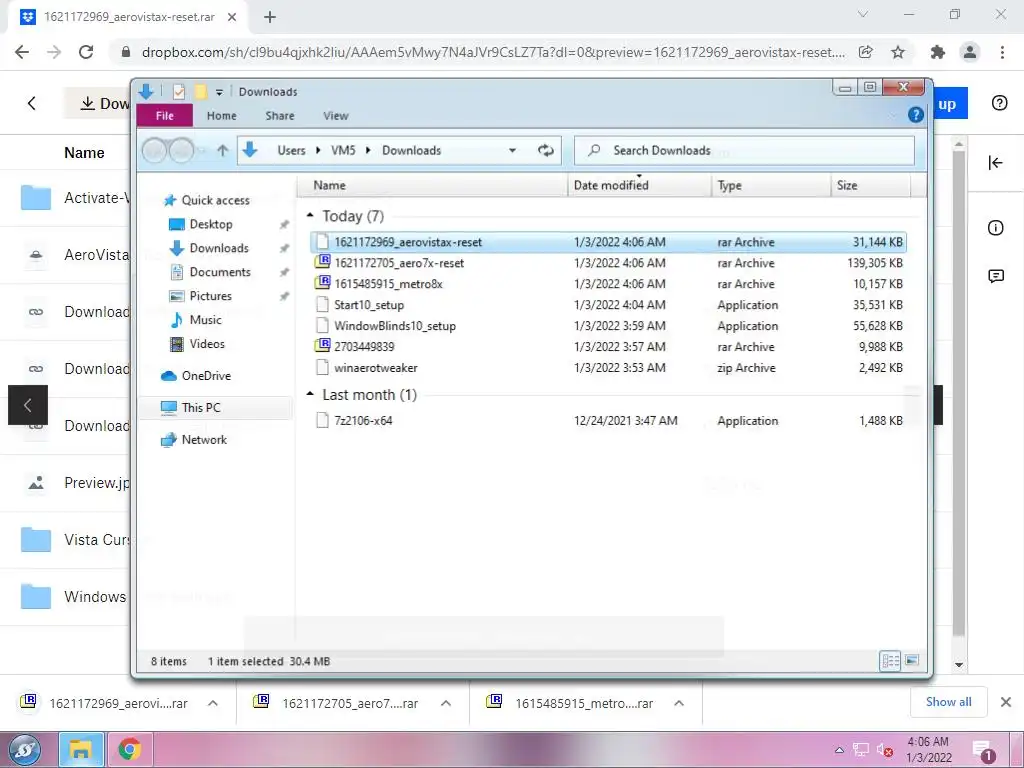The image size is (1024, 768).
Task: Open Dropbox info panel icon
Action: click(995, 227)
